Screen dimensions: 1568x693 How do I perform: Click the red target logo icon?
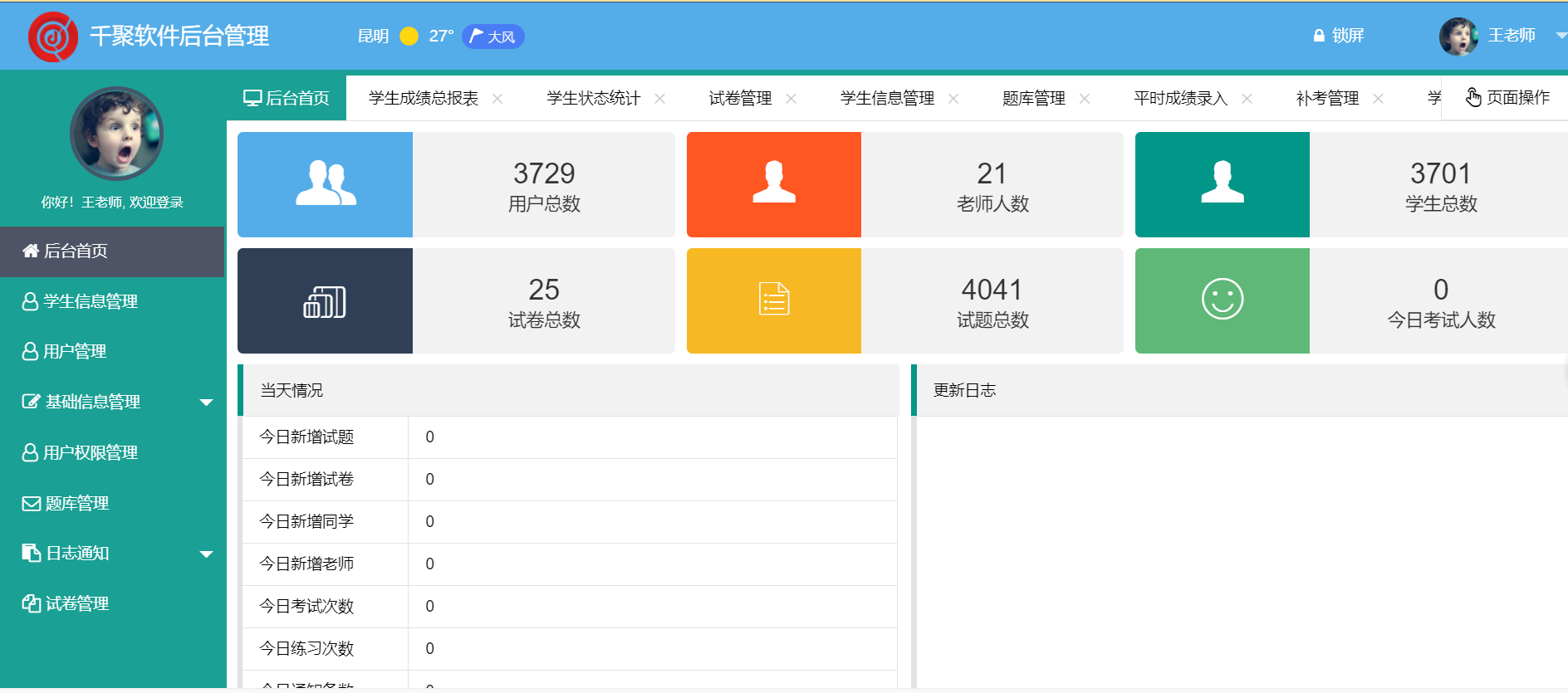[x=53, y=37]
